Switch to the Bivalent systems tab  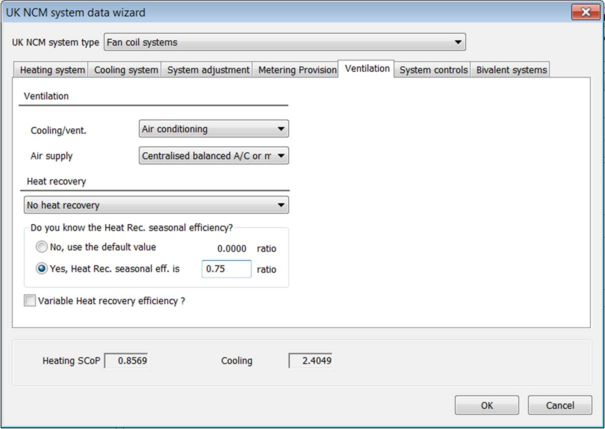pos(511,70)
